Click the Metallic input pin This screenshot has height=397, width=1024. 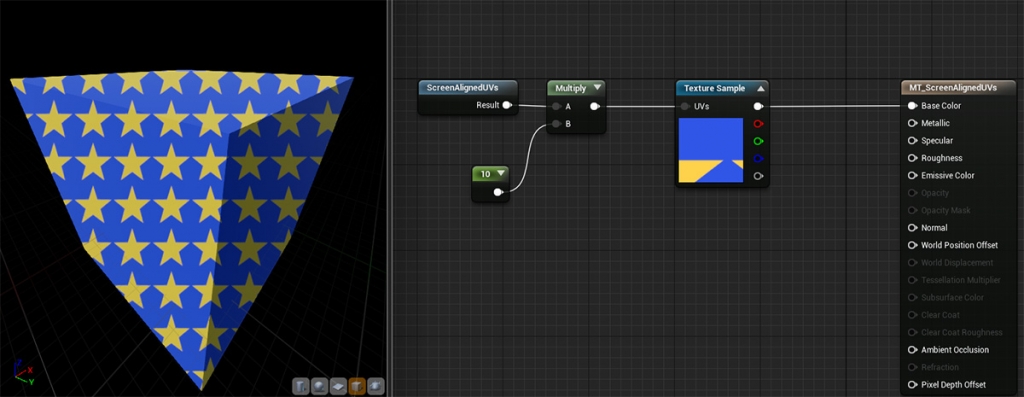912,123
